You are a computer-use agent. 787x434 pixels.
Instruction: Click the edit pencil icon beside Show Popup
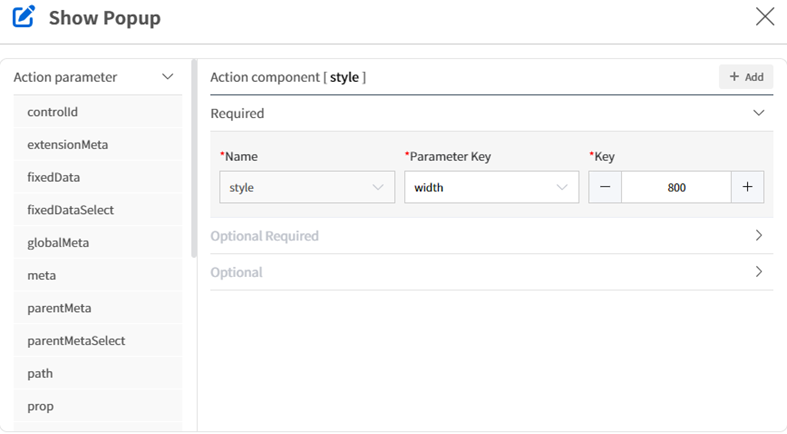24,17
